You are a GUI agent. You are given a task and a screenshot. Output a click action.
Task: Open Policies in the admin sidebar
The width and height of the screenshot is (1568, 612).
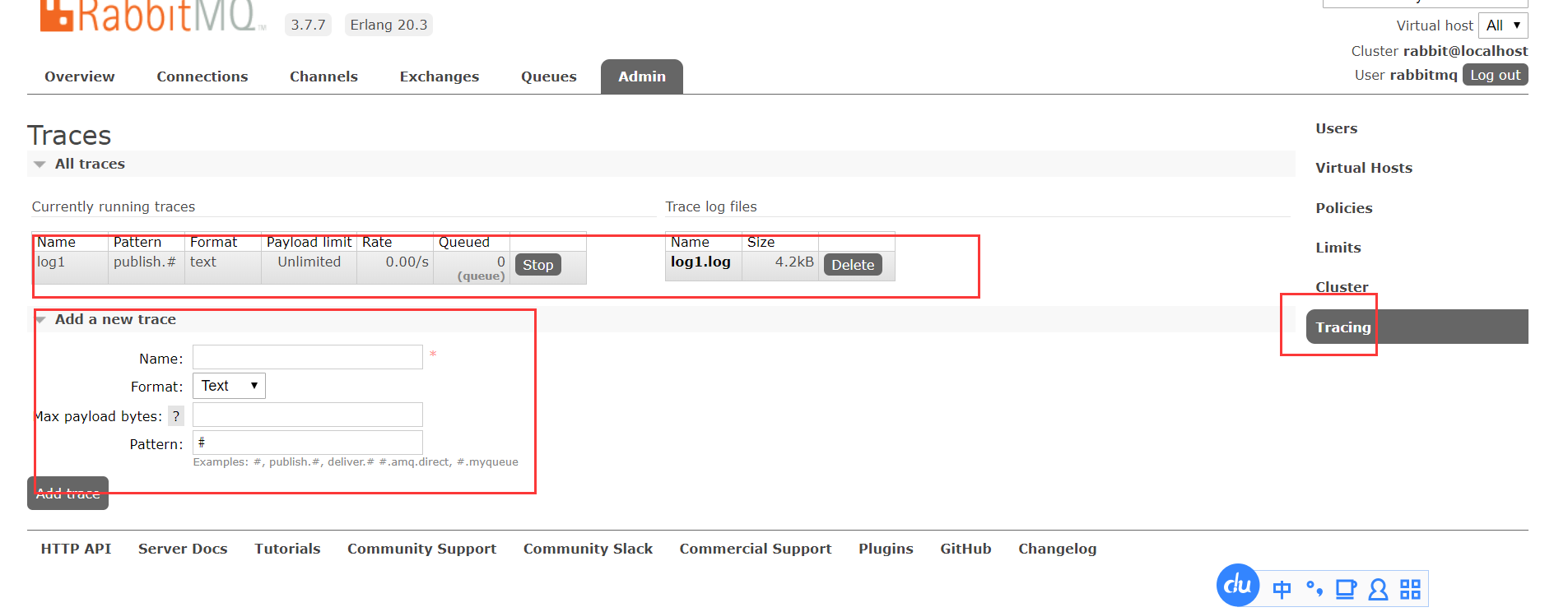1344,208
